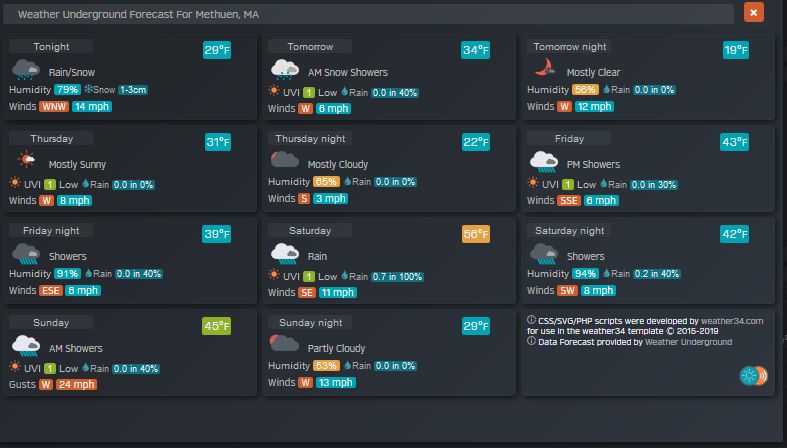
Task: Click the Friday night 91% humidity value
Action: tap(67, 274)
